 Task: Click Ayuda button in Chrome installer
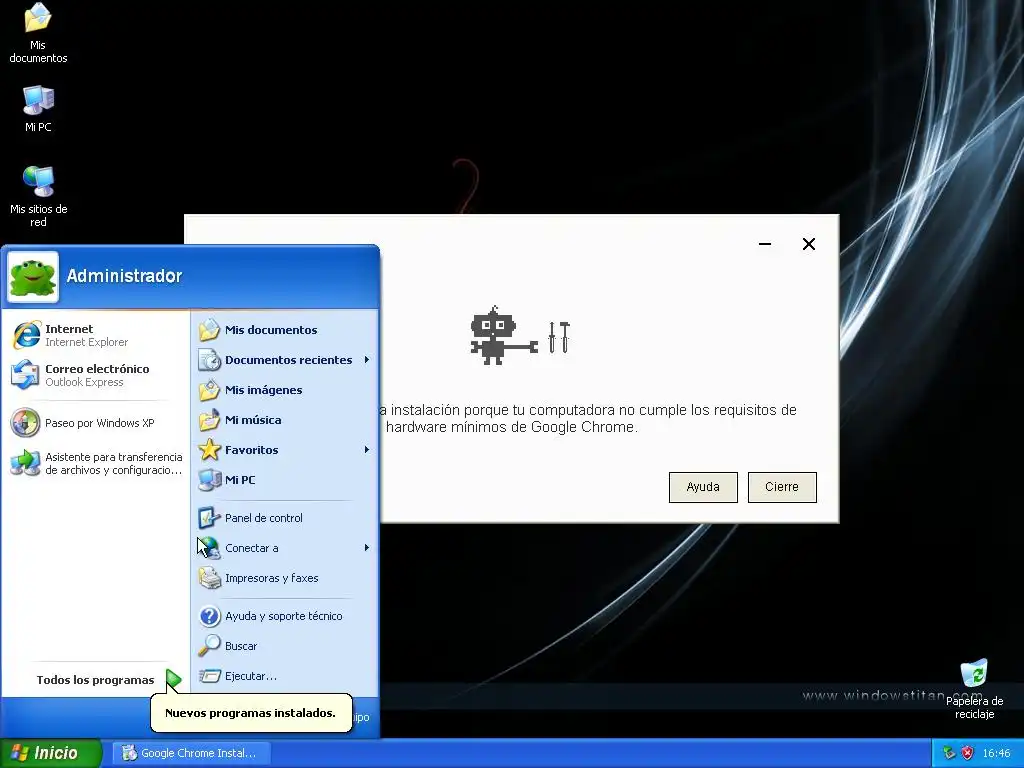tap(703, 487)
